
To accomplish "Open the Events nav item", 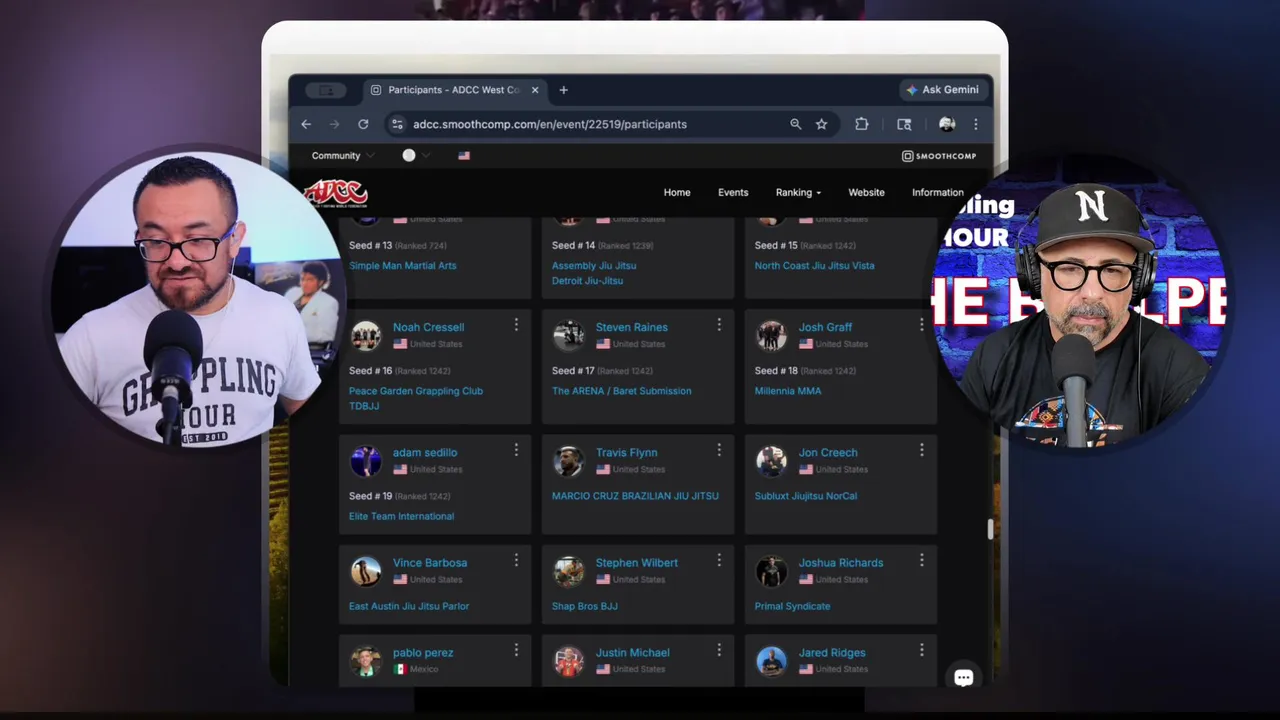I will coord(733,193).
